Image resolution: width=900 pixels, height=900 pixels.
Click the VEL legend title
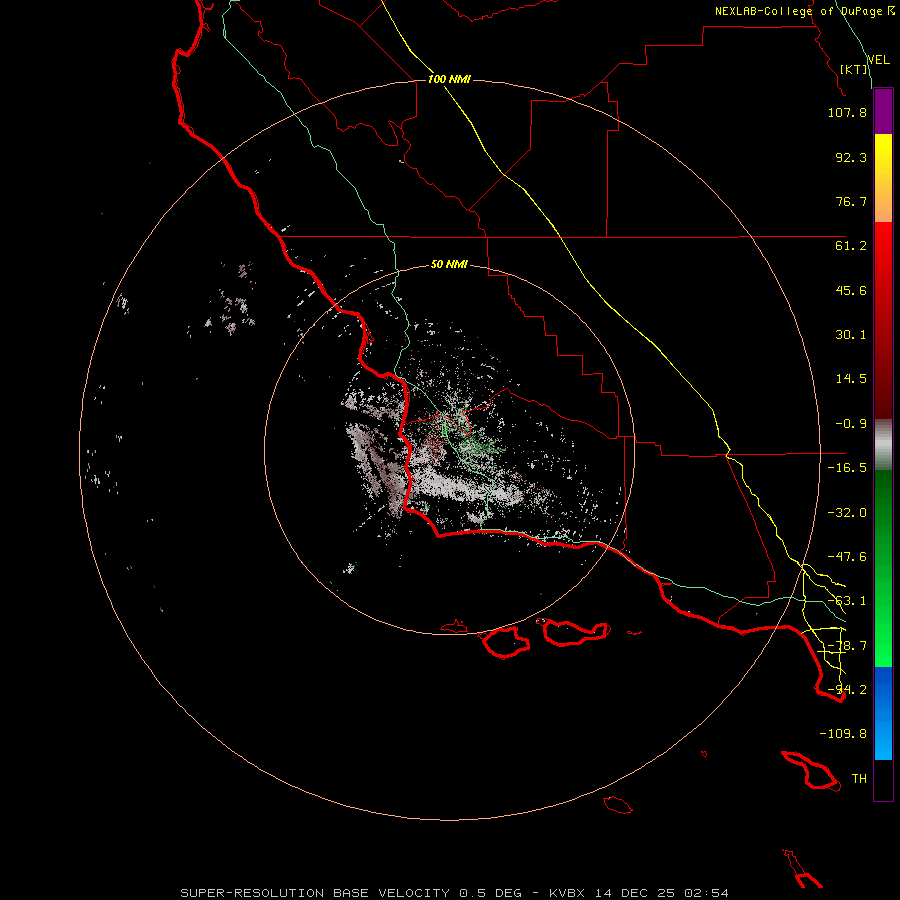(x=879, y=60)
